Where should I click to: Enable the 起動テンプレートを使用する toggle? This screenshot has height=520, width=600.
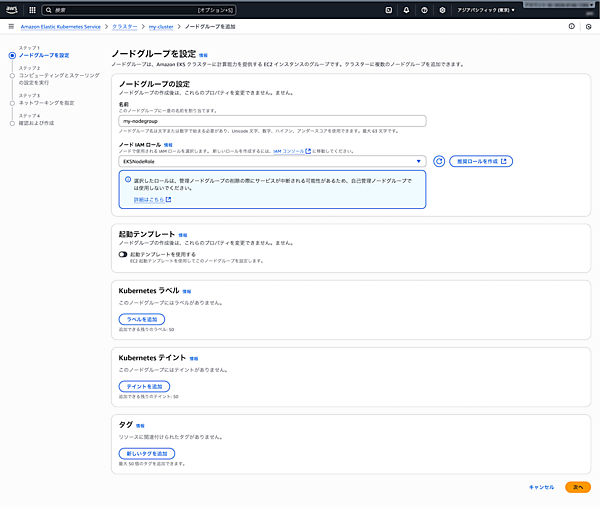tap(123, 254)
